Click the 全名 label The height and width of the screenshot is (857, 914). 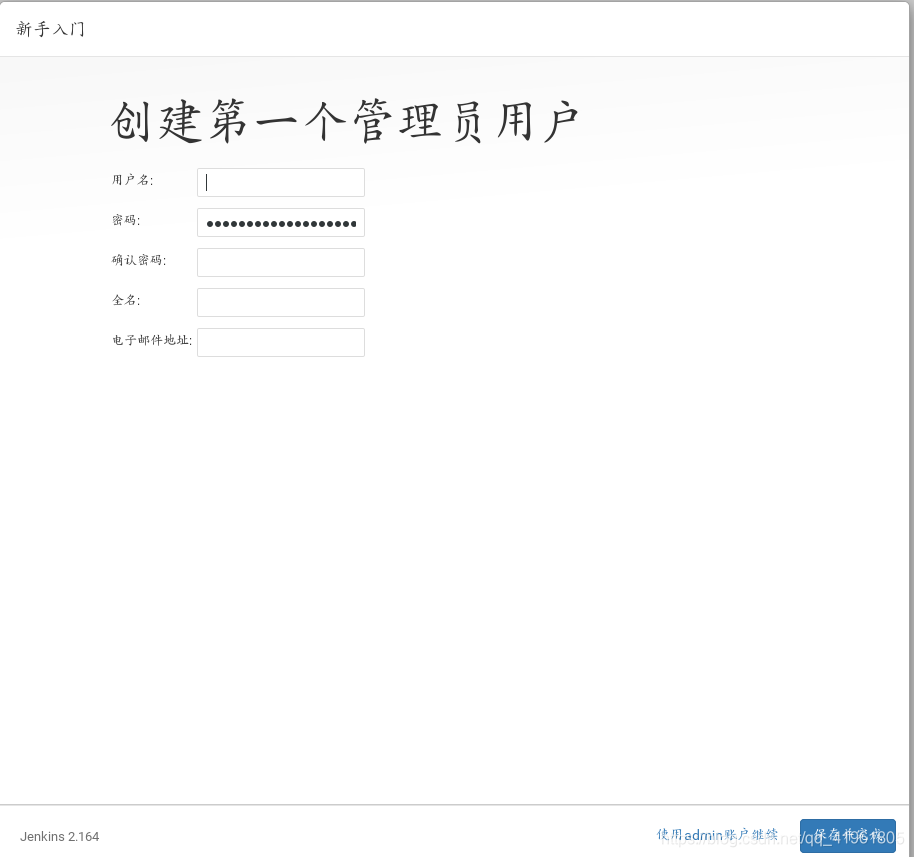point(126,300)
